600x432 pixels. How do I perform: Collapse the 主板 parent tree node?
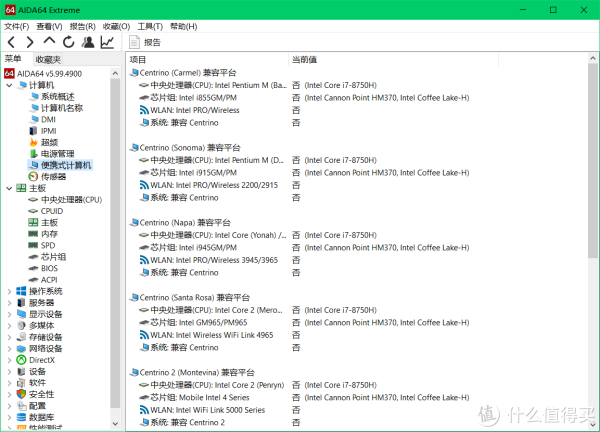tap(9, 188)
